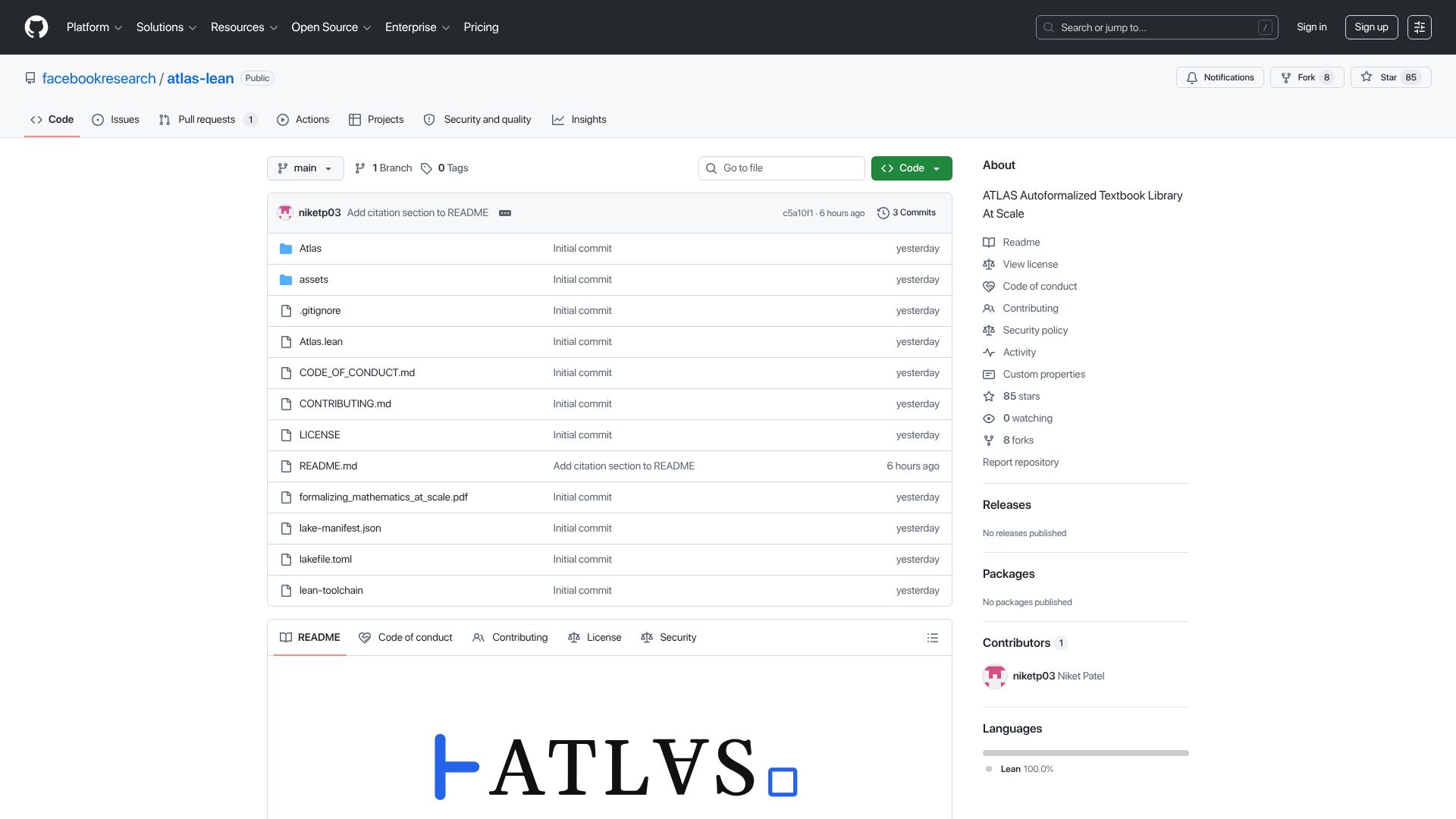This screenshot has height=819, width=1456.
Task: Switch to the Issues tab
Action: tap(115, 120)
